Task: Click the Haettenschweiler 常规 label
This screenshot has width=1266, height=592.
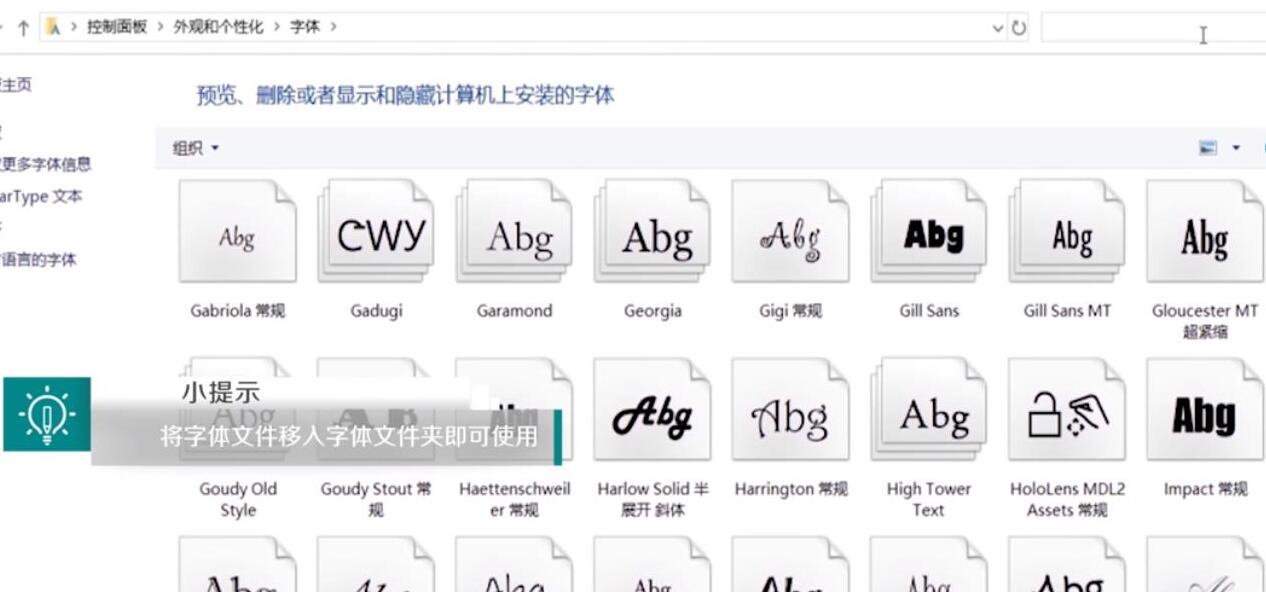Action: coord(514,499)
